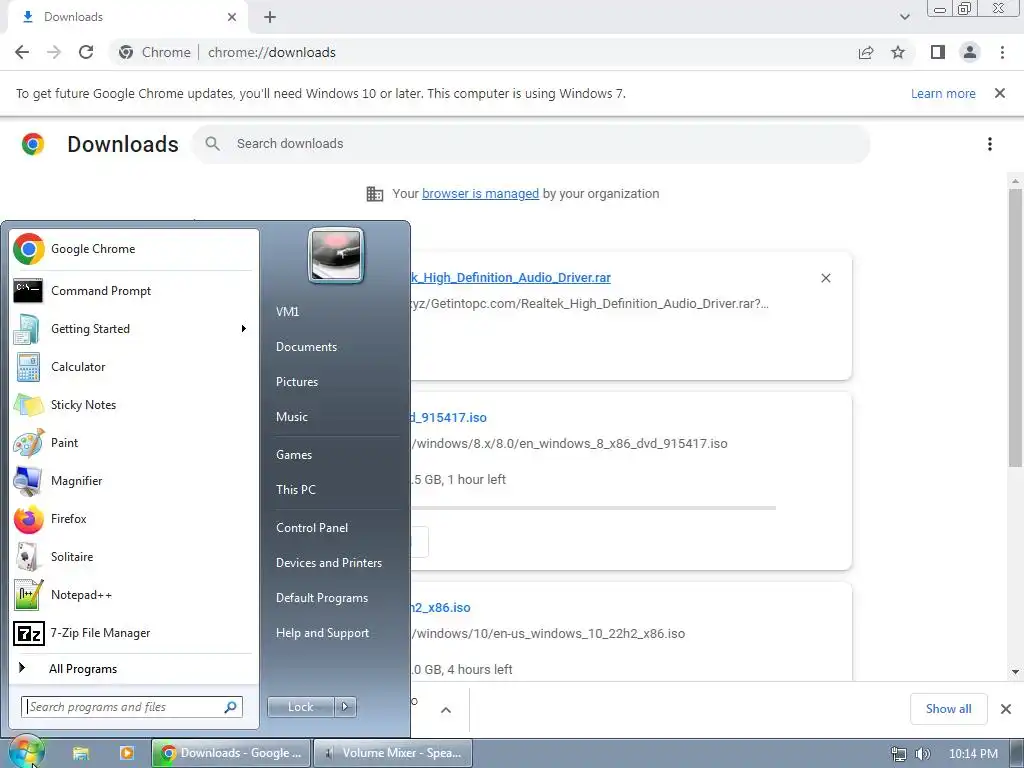The width and height of the screenshot is (1024, 768).
Task: Click the speaker volume tray icon
Action: [x=923, y=754]
